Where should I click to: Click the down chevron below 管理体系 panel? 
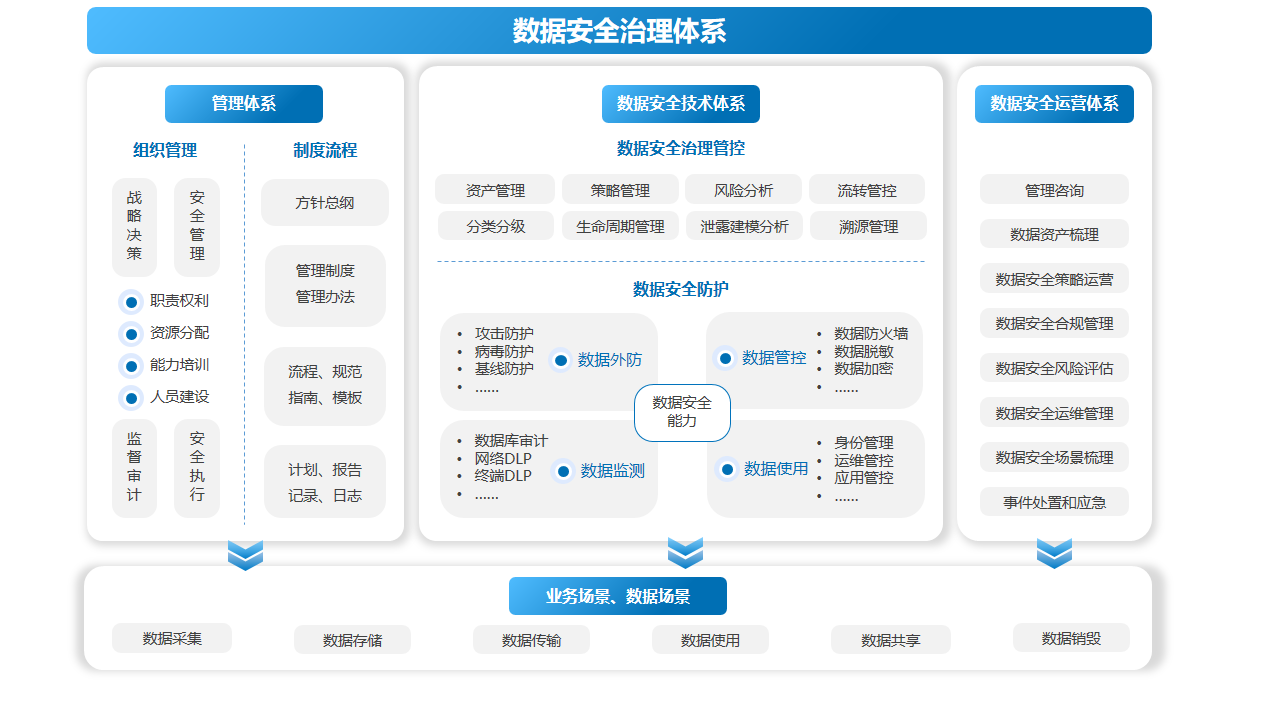245,554
